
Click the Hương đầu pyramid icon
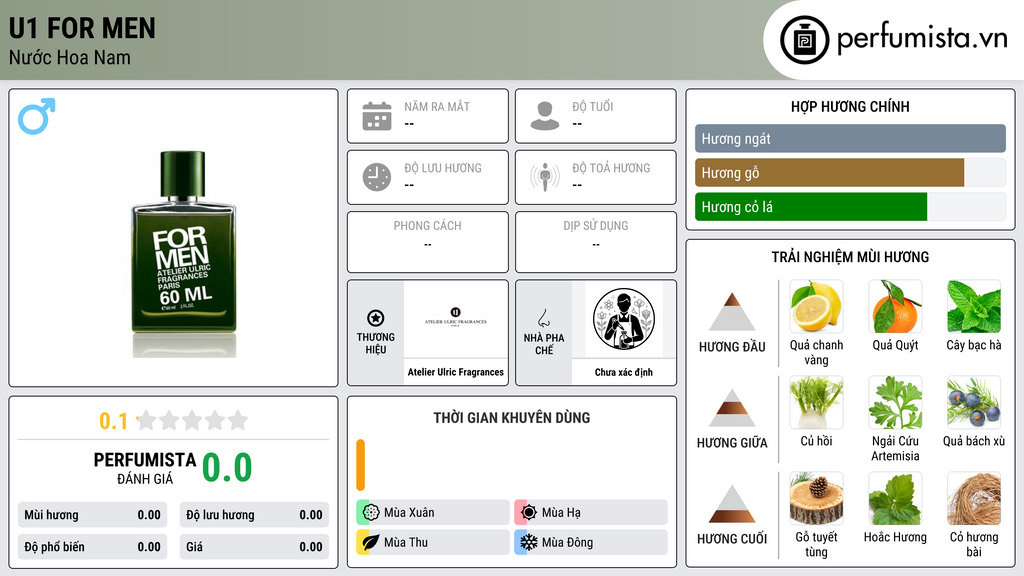click(732, 312)
